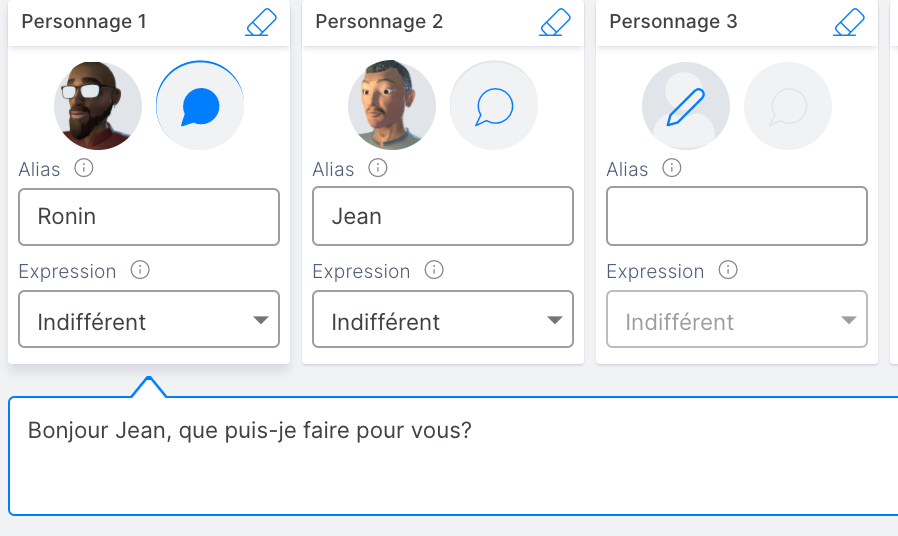Image resolution: width=898 pixels, height=536 pixels.
Task: Select Ronin's speech bubble as speaker
Action: pos(200,106)
